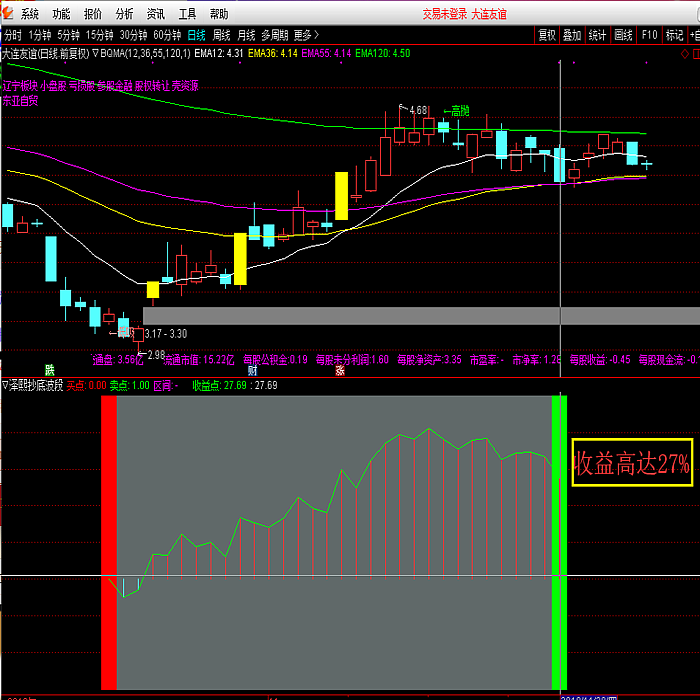
Task: Click the 统计 statistics button
Action: click(x=597, y=35)
